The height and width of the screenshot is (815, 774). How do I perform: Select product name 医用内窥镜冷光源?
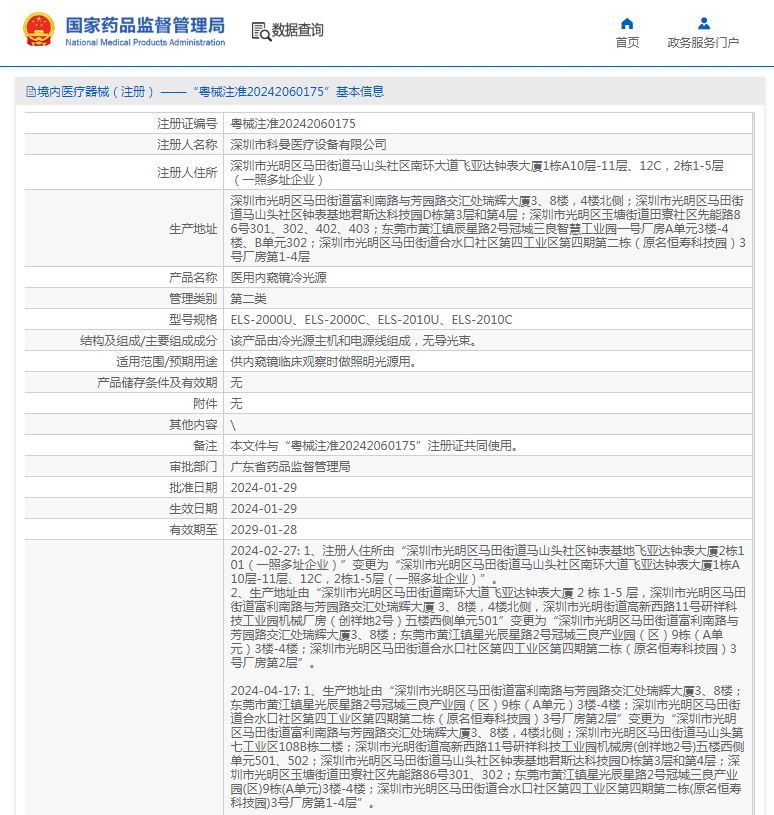279,278
